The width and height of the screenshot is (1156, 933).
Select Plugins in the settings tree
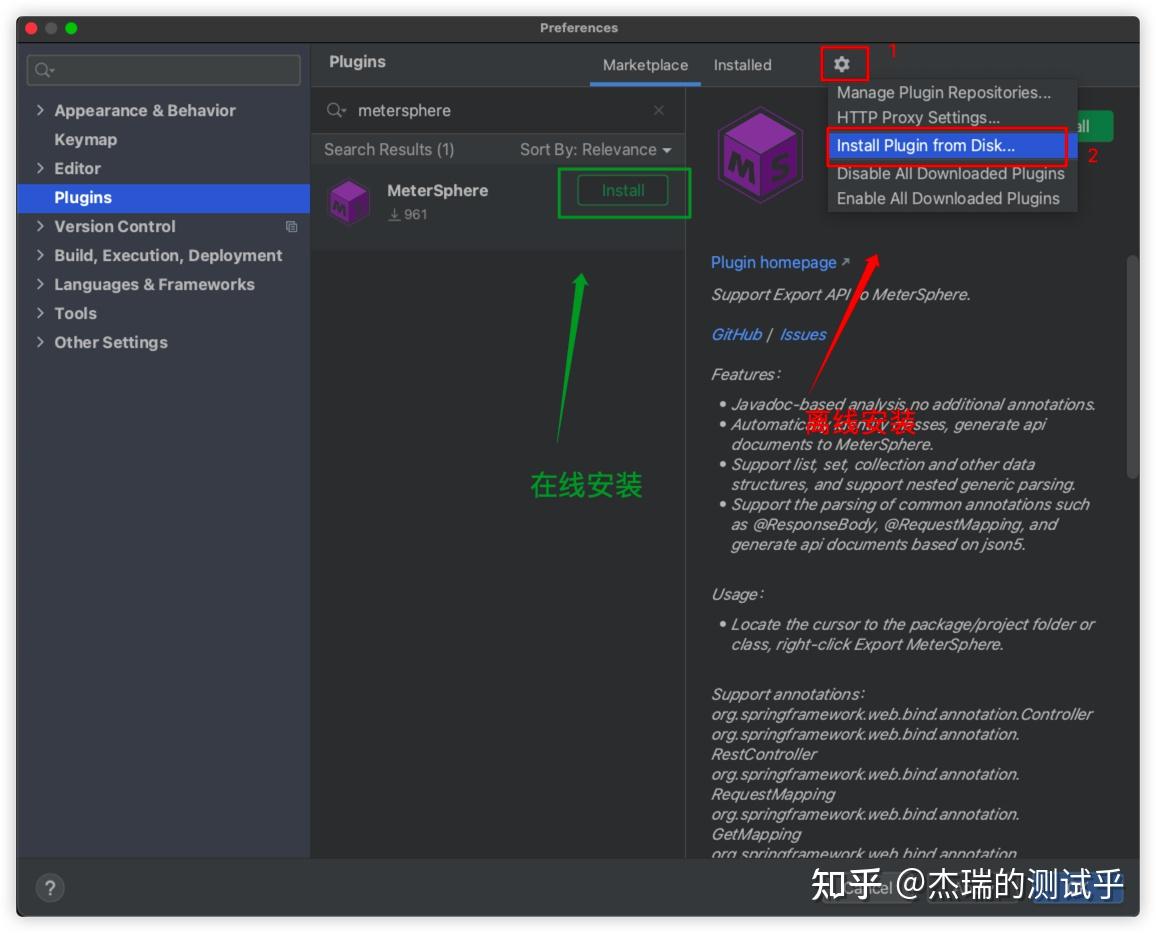point(163,198)
